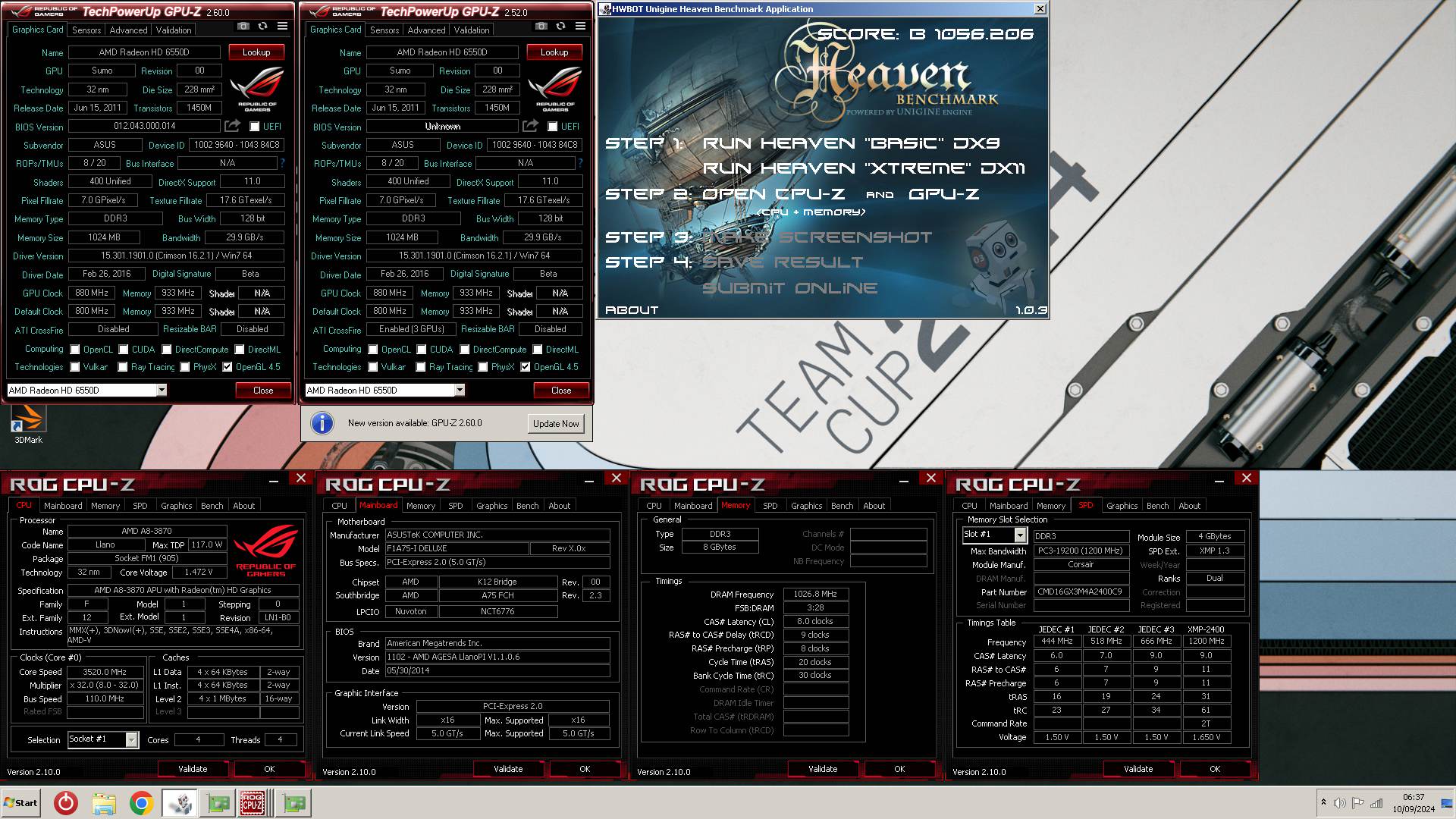Click the volume speaker tray icon
1456x819 pixels.
tap(1340, 803)
